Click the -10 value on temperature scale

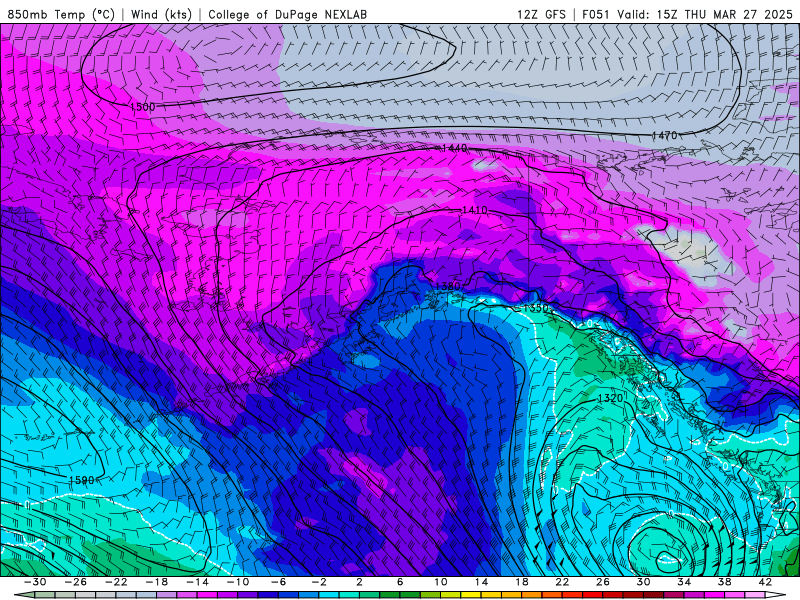tap(237, 582)
